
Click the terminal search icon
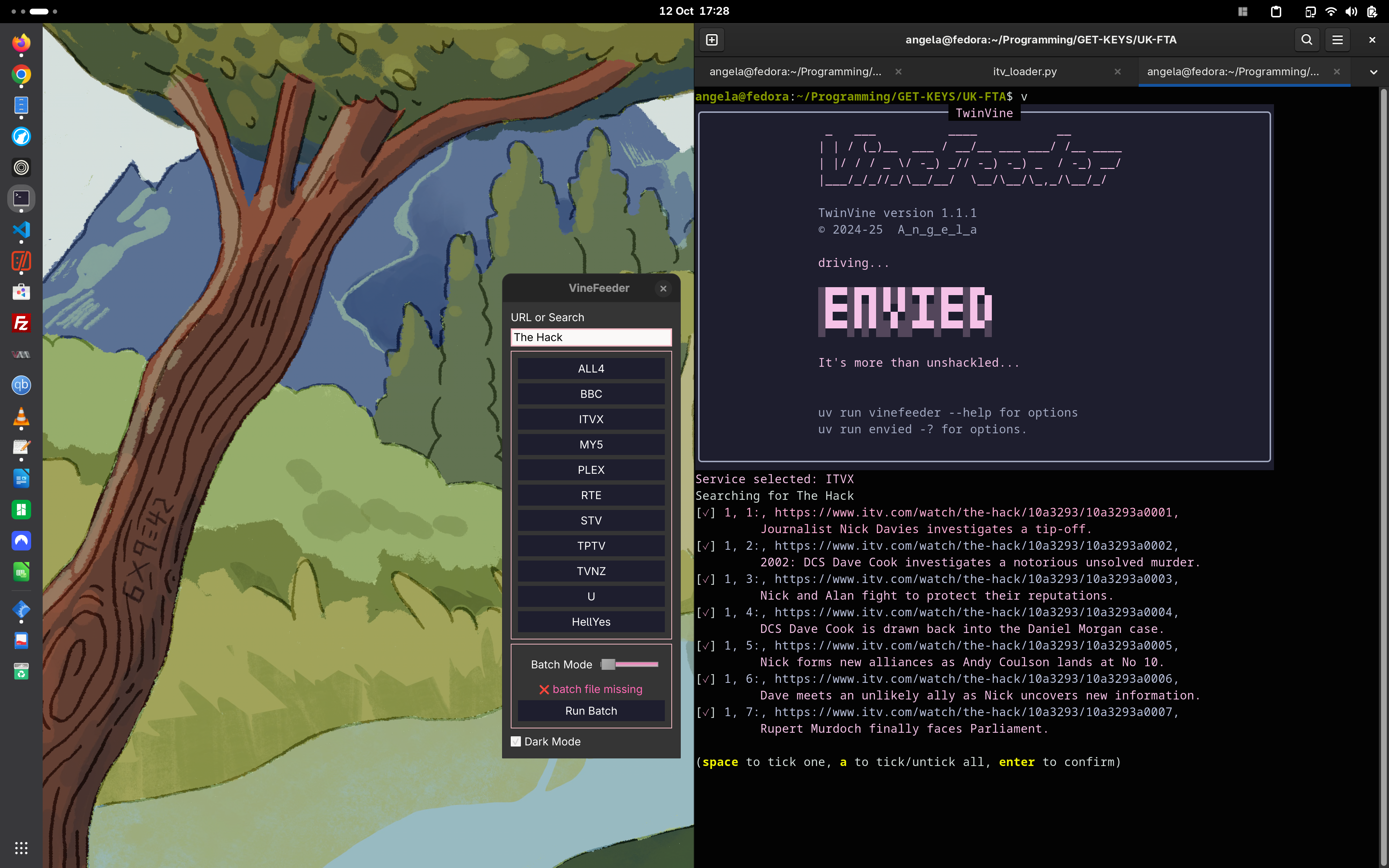1307,40
